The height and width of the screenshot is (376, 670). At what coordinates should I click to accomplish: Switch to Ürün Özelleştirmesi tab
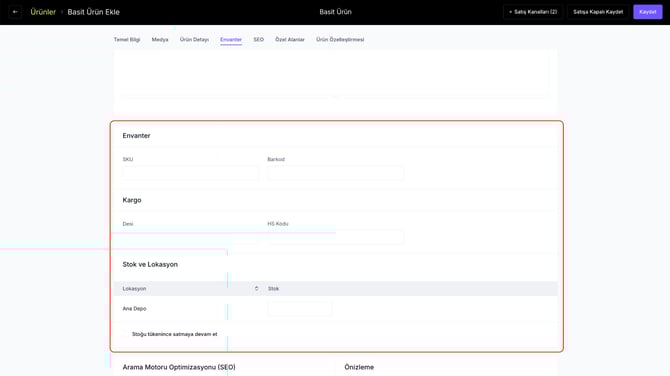pos(340,39)
